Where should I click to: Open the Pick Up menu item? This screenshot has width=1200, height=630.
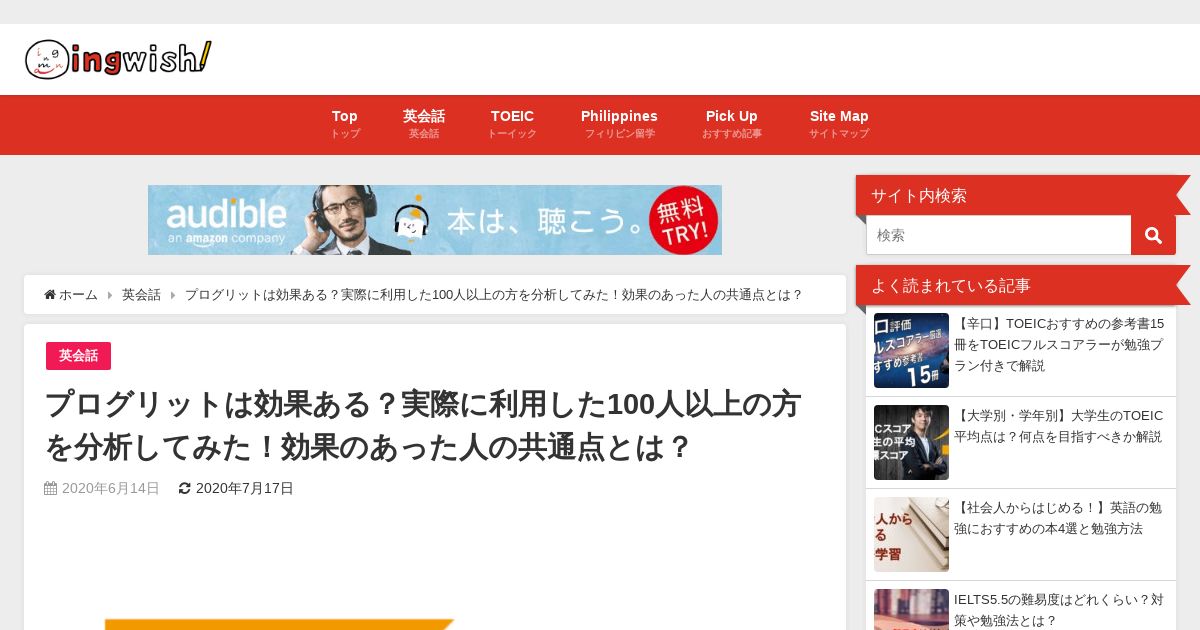click(x=732, y=124)
